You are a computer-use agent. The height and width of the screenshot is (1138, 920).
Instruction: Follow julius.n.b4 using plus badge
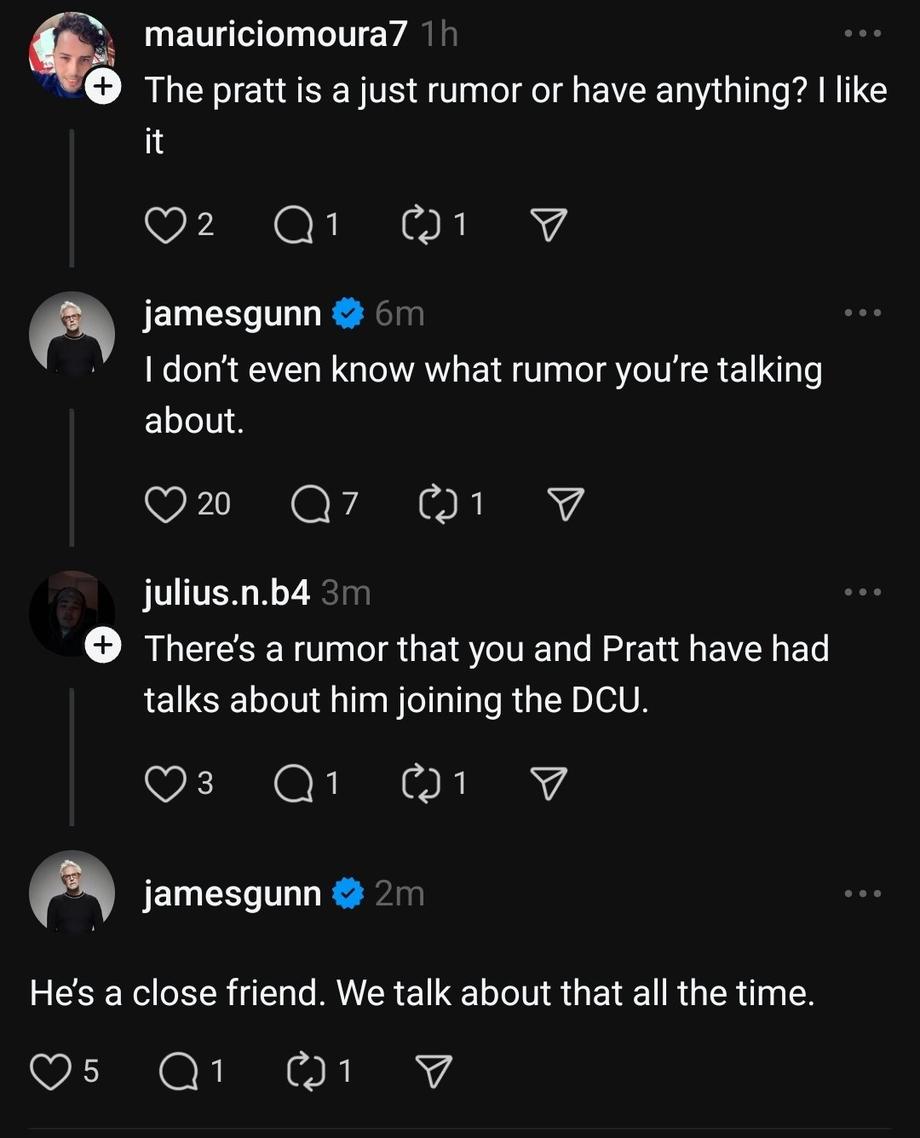101,647
